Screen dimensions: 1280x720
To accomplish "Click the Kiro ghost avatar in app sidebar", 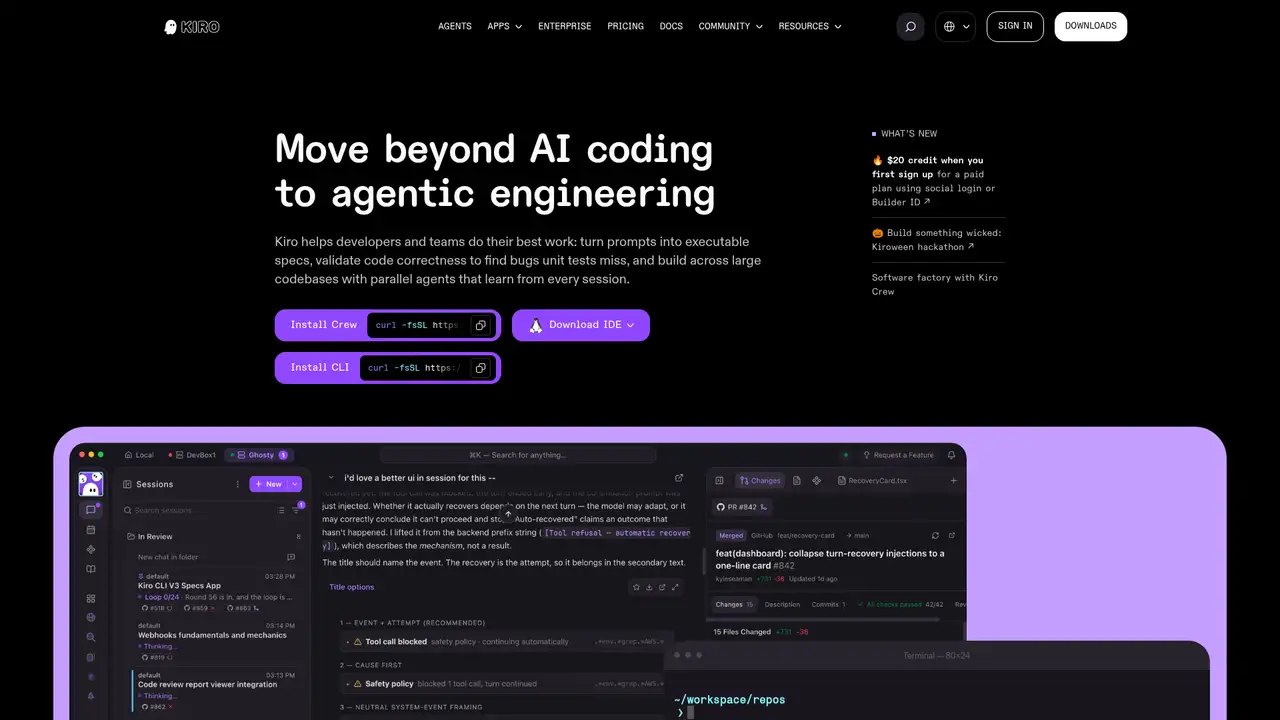I will coord(91,484).
